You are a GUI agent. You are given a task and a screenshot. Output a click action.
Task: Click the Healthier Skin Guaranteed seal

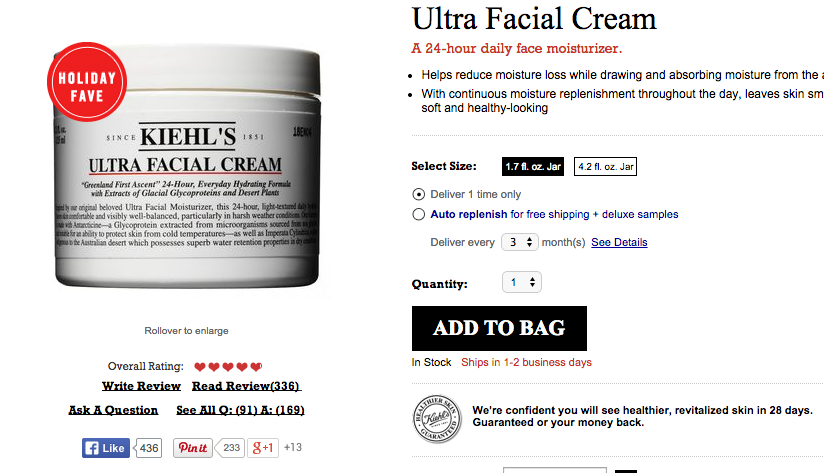point(437,419)
